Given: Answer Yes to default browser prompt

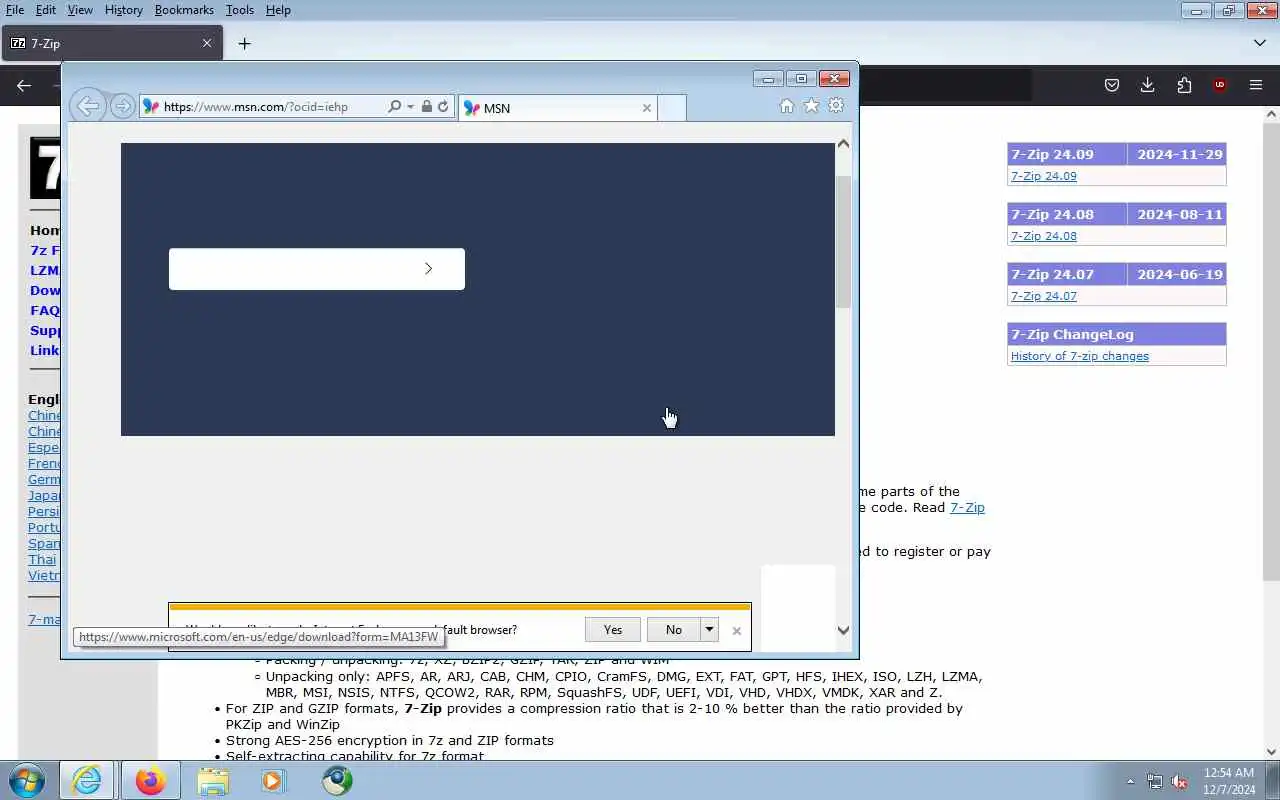Looking at the screenshot, I should click(x=613, y=629).
